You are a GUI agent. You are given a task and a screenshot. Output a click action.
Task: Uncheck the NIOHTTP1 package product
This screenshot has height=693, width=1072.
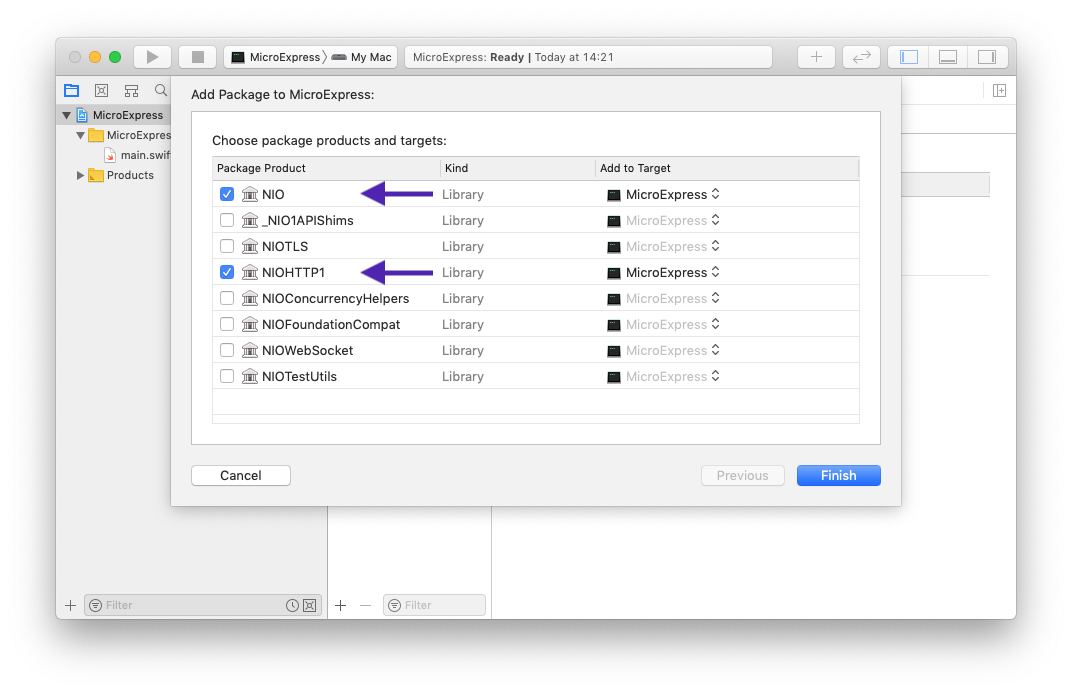coord(227,272)
